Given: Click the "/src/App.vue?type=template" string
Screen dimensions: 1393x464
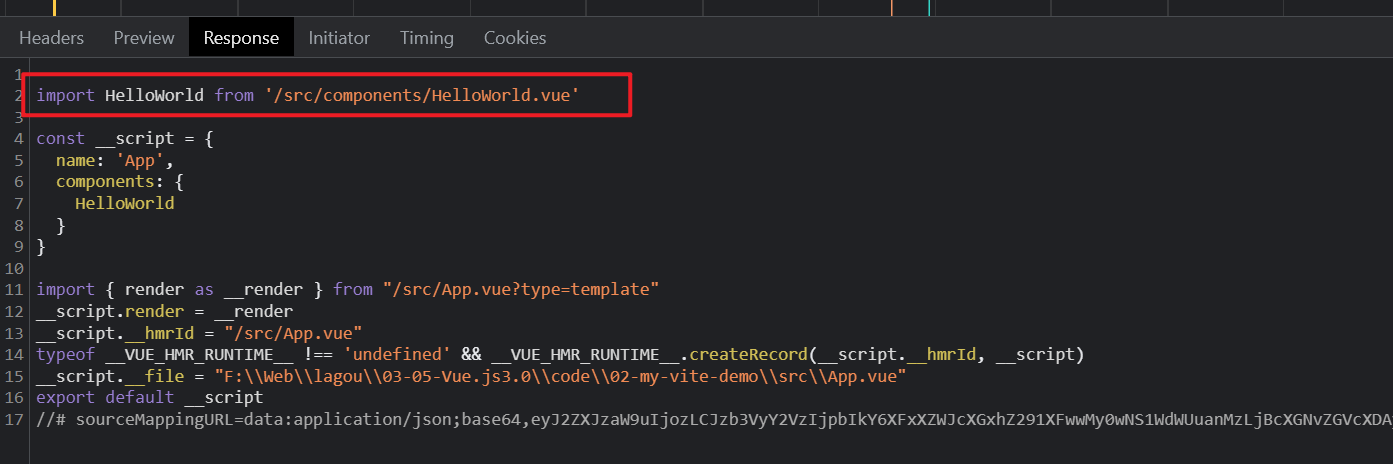Looking at the screenshot, I should (x=521, y=289).
